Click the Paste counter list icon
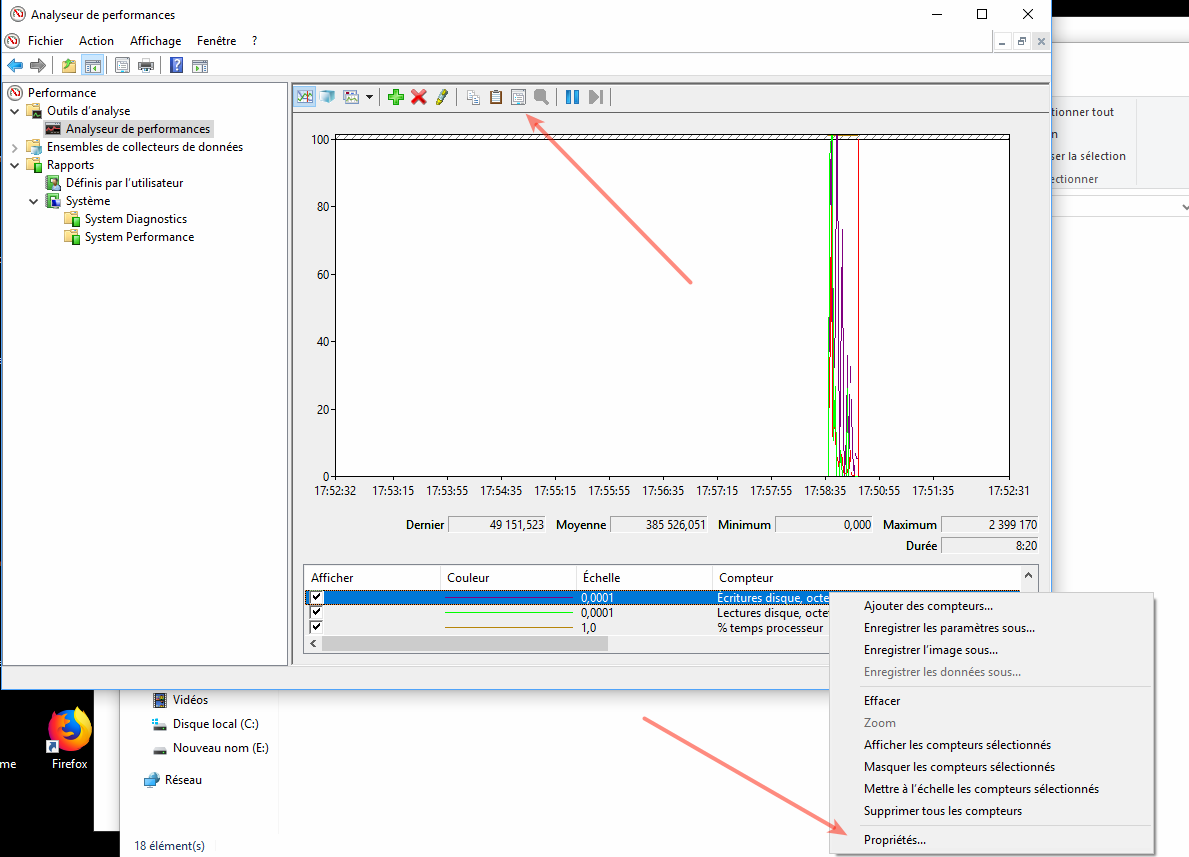The width and height of the screenshot is (1189, 857). tap(495, 97)
